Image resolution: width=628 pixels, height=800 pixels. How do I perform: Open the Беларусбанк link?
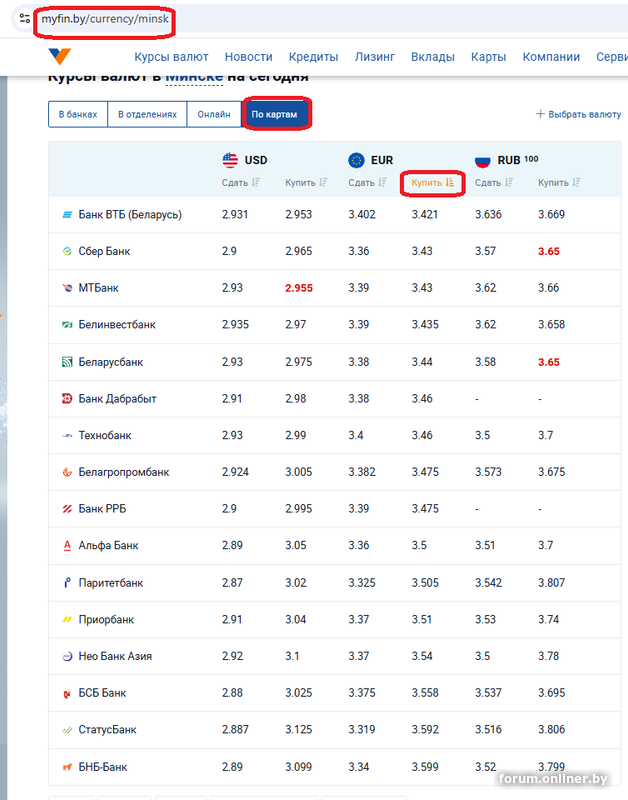coord(111,362)
